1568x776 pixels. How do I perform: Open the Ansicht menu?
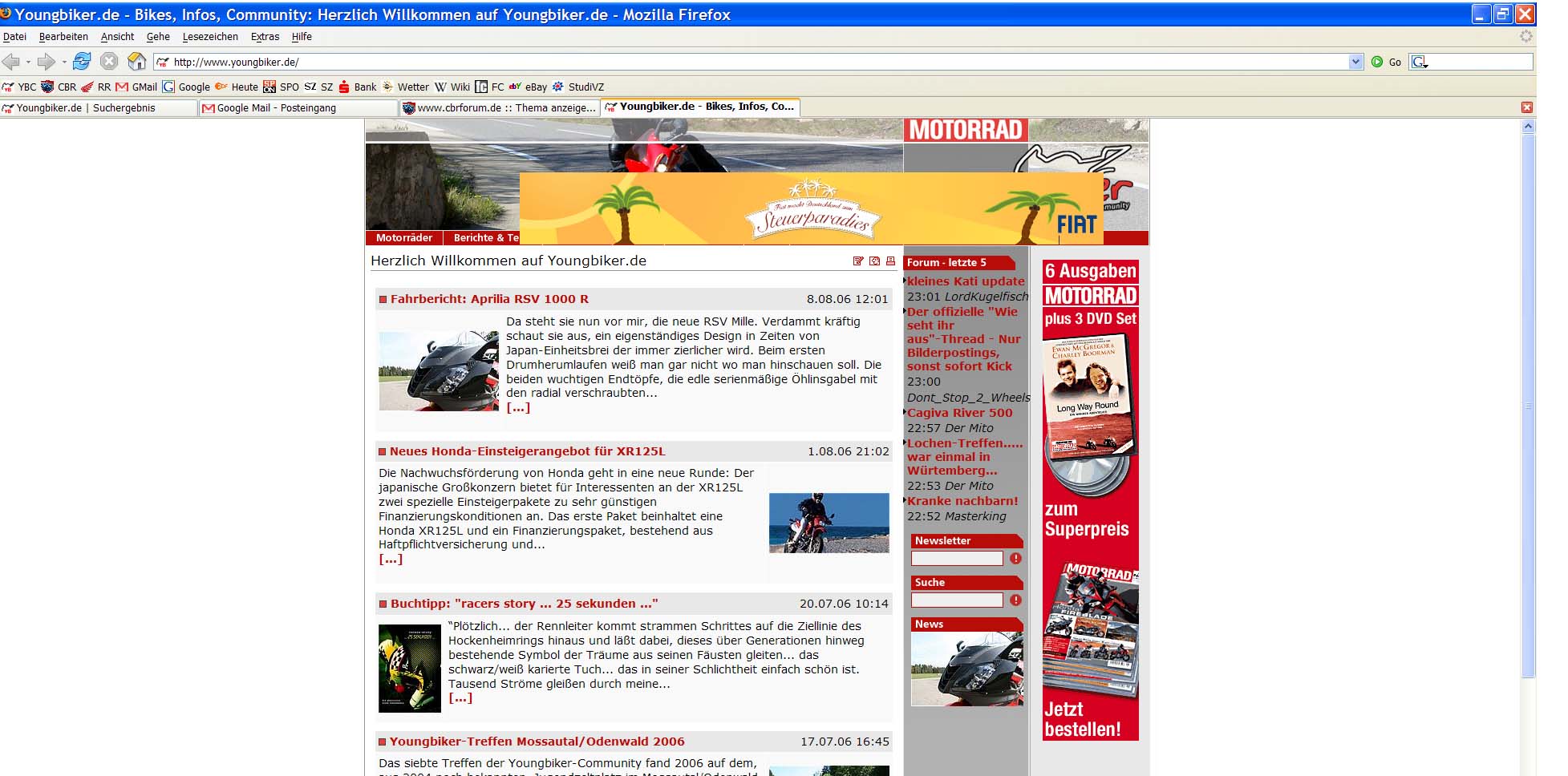(x=117, y=37)
